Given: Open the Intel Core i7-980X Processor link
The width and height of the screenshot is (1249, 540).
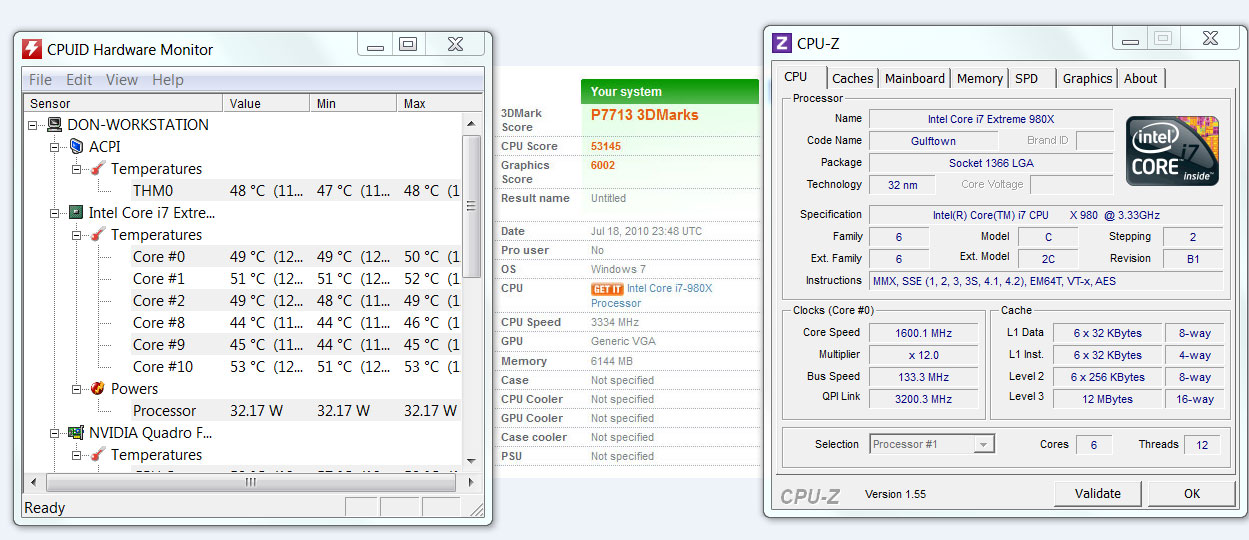Looking at the screenshot, I should coord(651,295).
